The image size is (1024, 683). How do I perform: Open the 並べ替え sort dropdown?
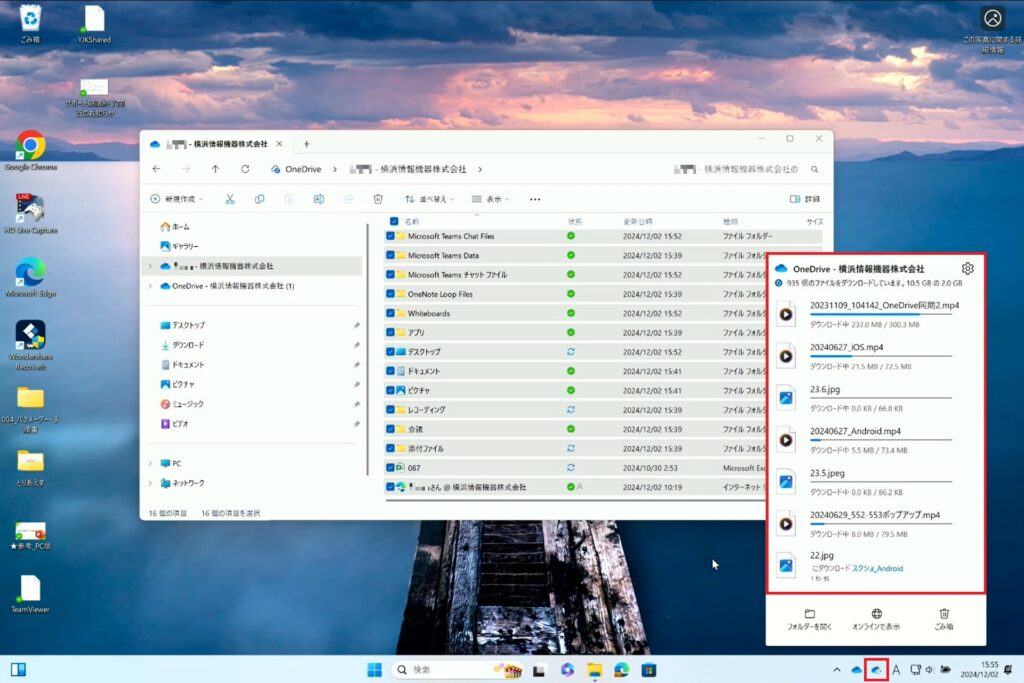click(429, 199)
